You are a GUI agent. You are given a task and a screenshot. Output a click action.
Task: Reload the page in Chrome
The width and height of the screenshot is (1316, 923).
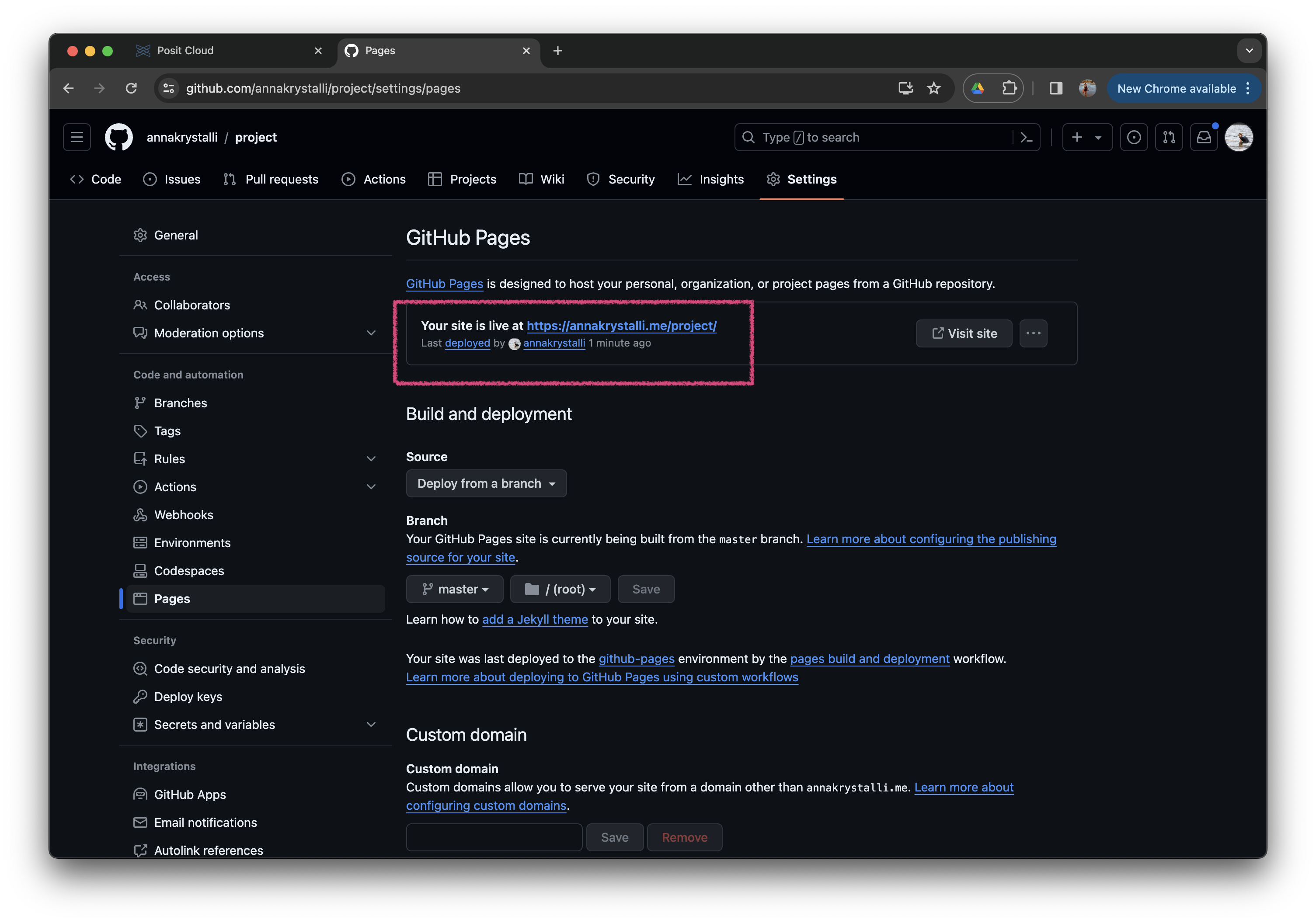point(131,88)
